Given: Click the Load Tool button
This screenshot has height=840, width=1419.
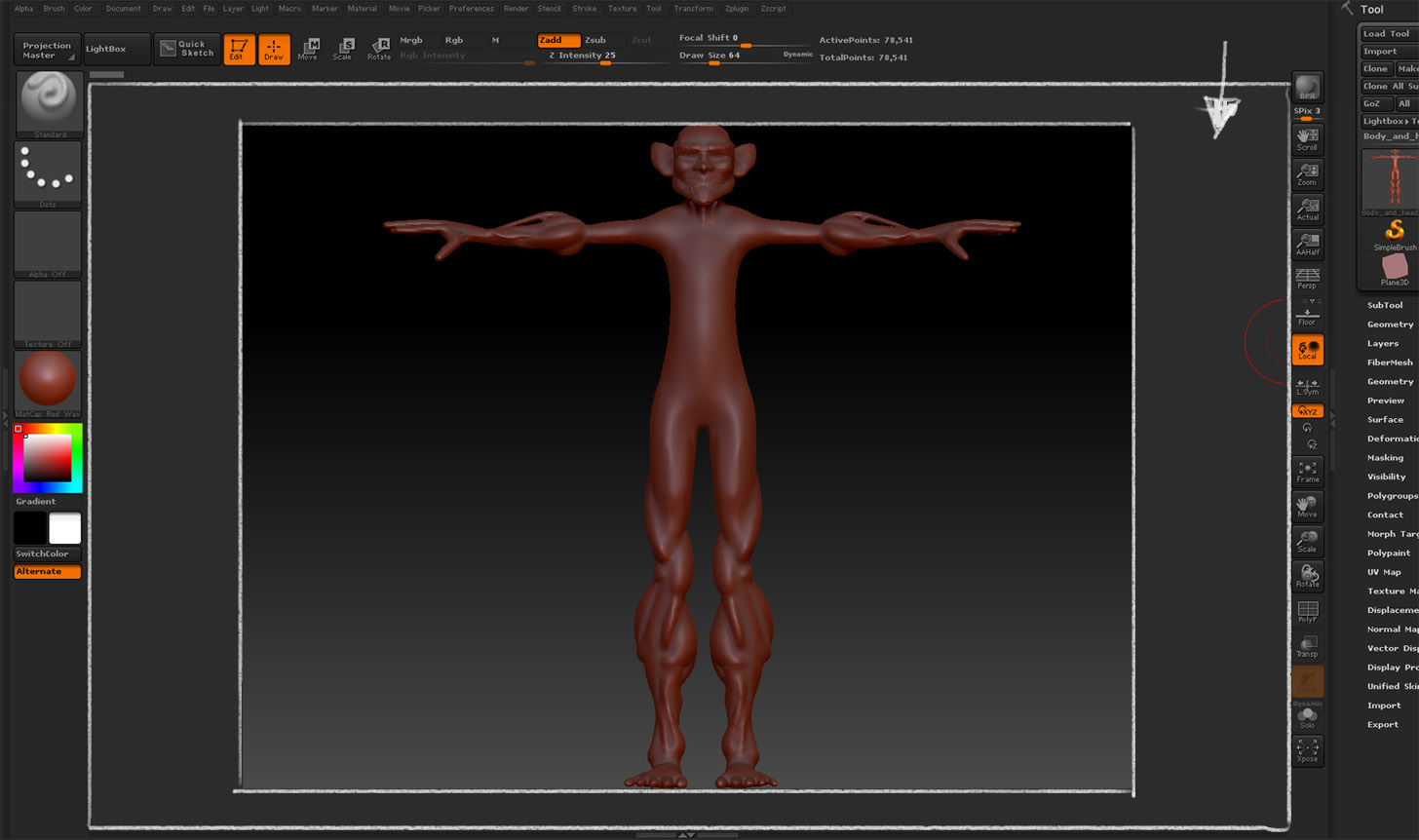Looking at the screenshot, I should click(1390, 34).
